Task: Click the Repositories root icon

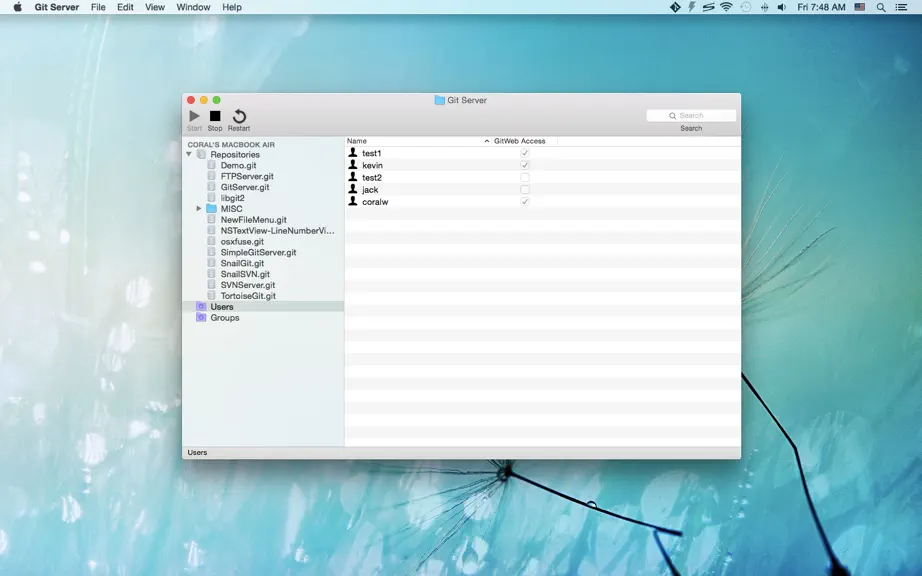Action: (201, 154)
